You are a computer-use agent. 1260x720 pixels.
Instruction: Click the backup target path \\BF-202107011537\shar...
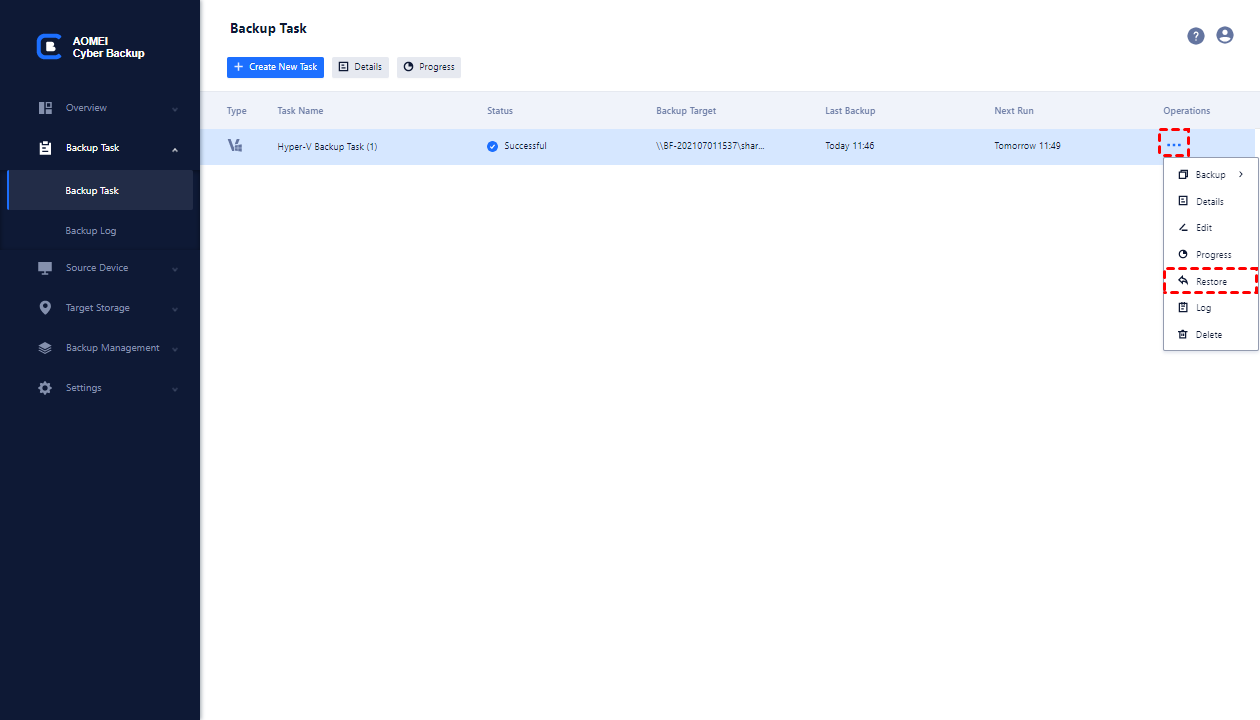pyautogui.click(x=711, y=146)
